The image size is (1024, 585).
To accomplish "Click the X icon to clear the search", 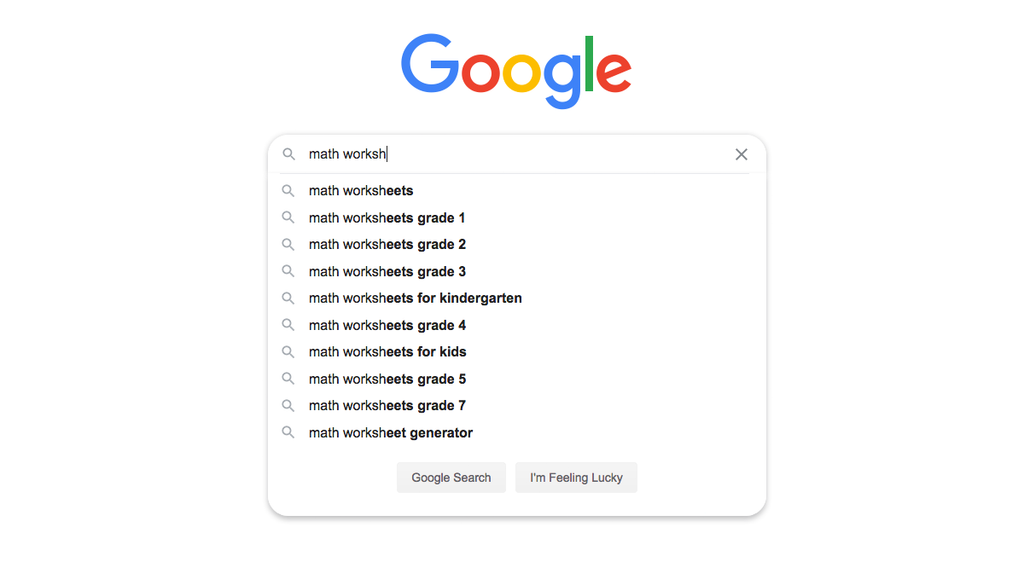I will pyautogui.click(x=741, y=154).
